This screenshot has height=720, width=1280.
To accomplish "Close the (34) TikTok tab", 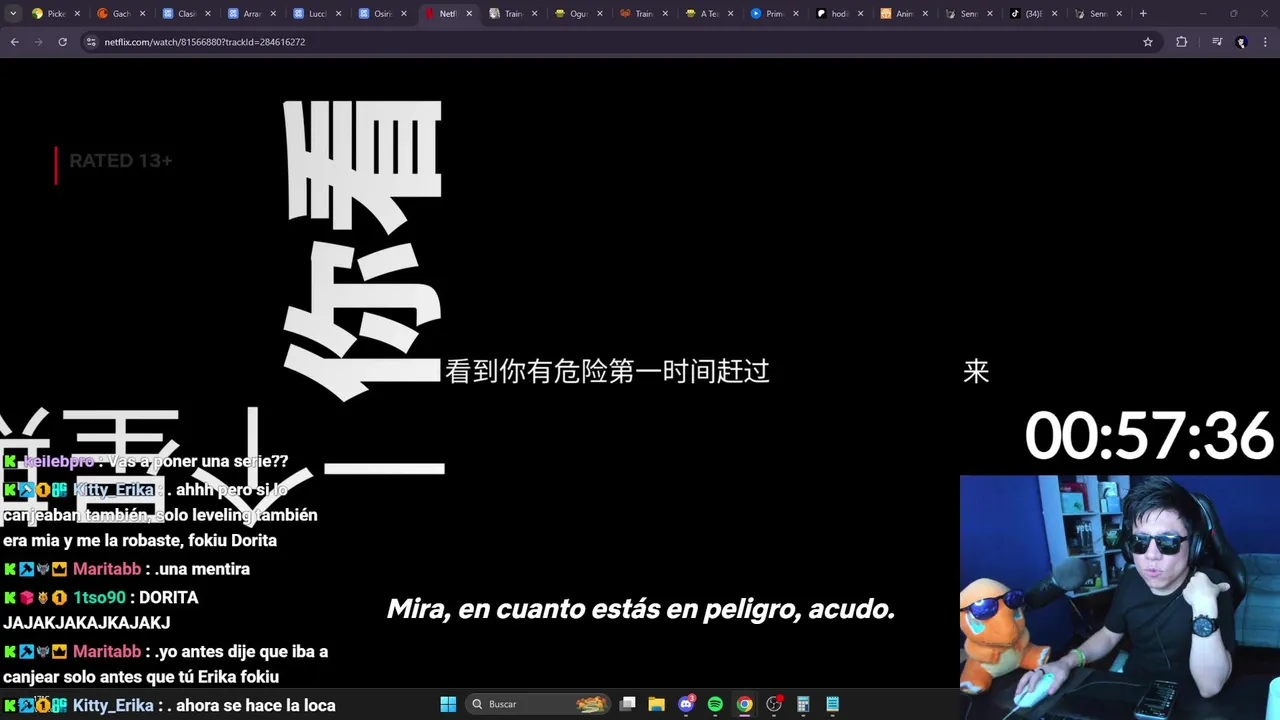I will click(x=1055, y=14).
